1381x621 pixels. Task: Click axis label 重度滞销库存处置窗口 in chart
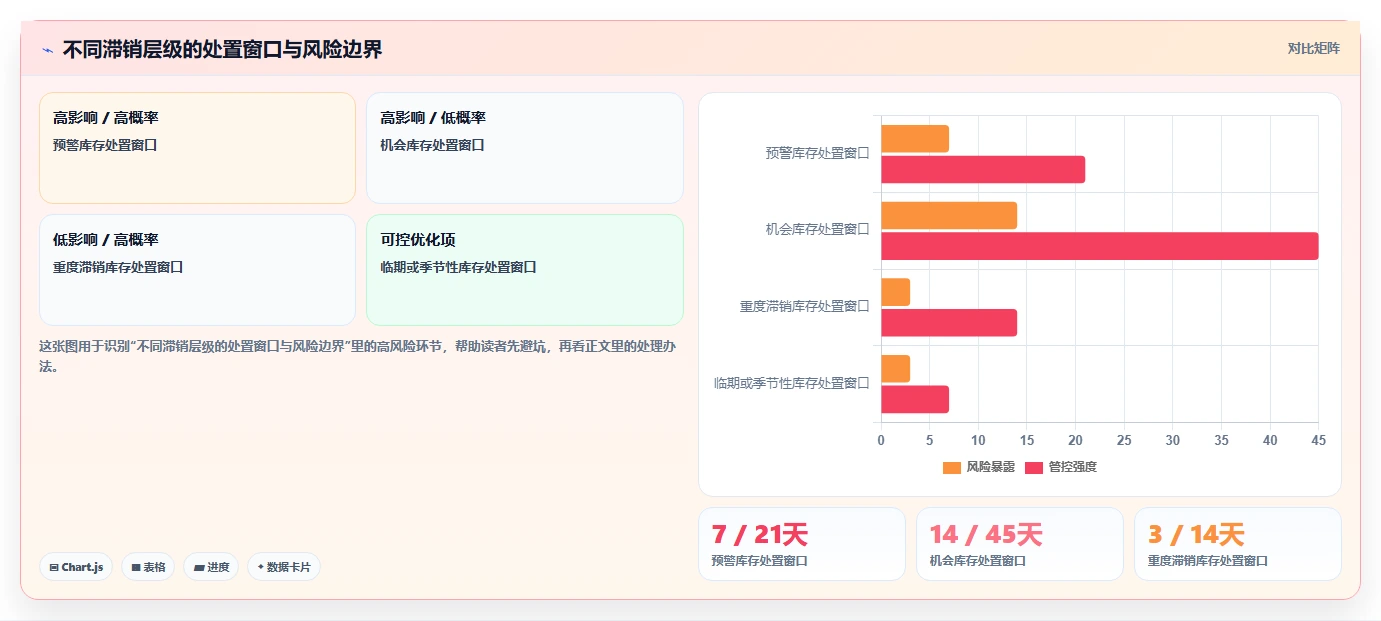click(805, 306)
